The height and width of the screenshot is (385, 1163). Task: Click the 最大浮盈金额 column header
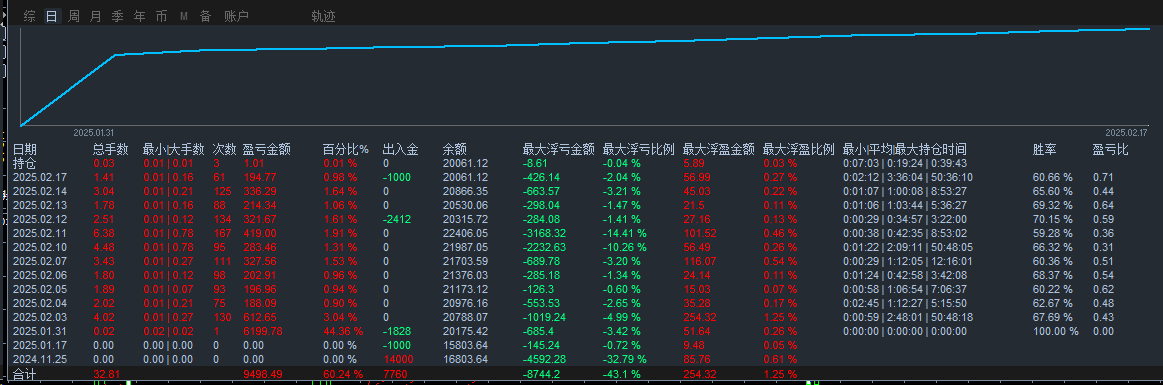click(719, 149)
